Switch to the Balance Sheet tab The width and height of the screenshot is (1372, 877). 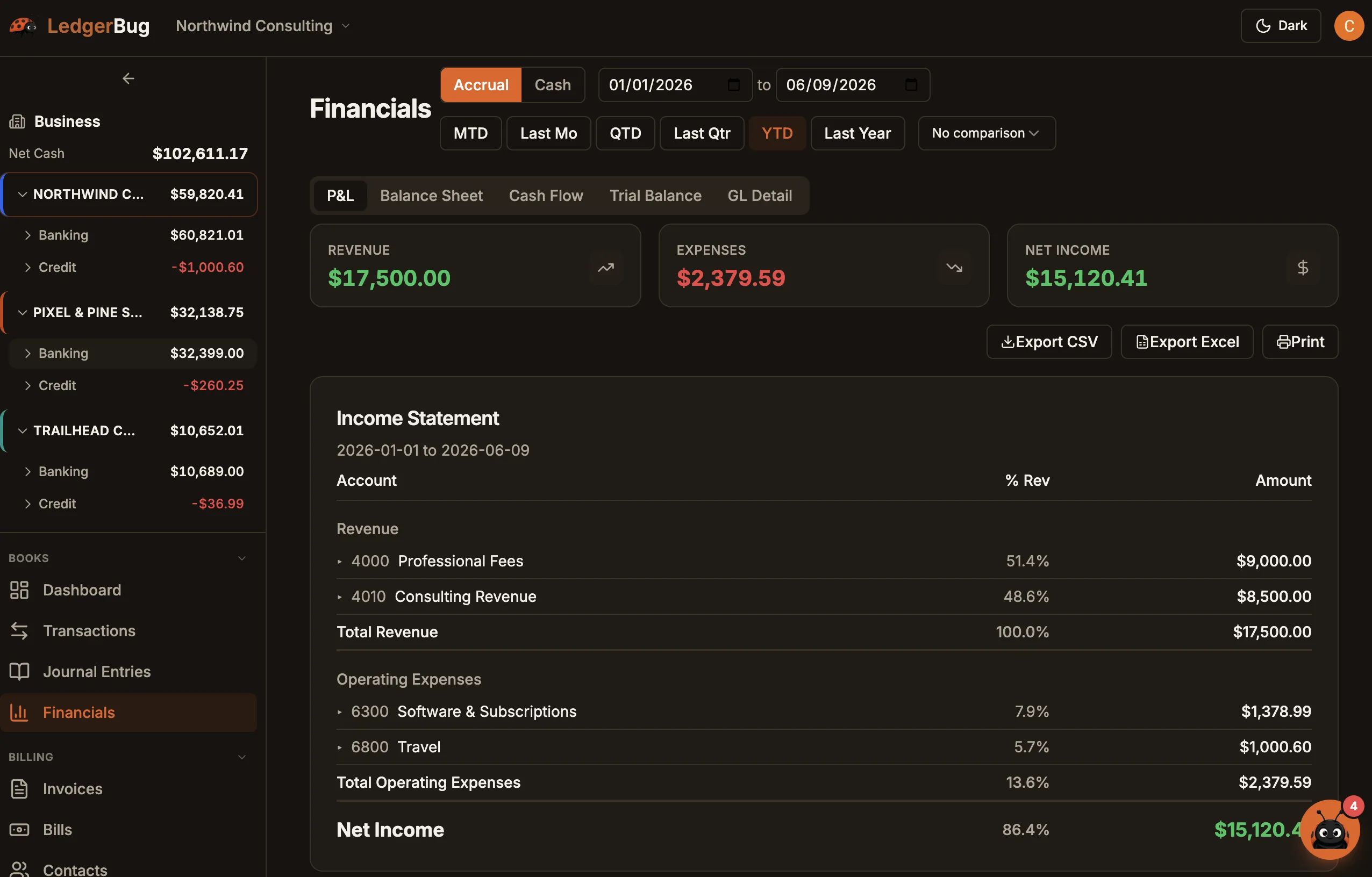(431, 195)
